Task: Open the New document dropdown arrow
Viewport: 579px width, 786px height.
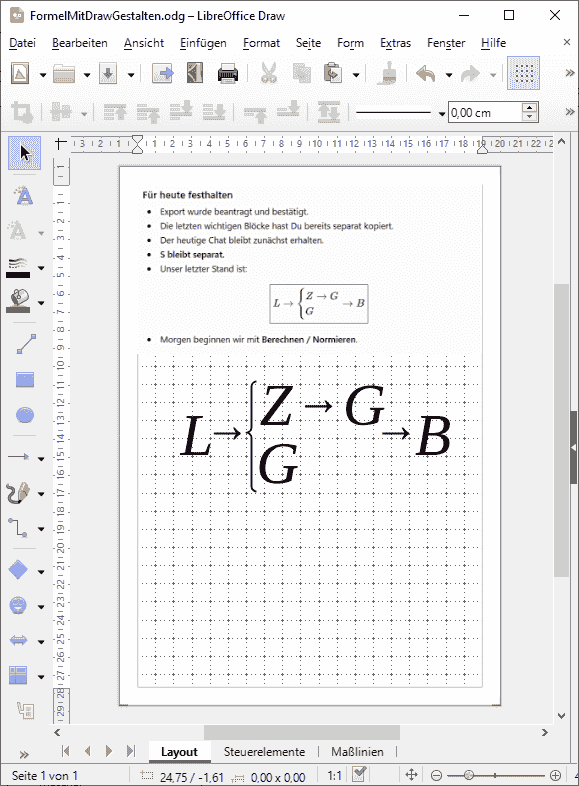Action: [43, 75]
